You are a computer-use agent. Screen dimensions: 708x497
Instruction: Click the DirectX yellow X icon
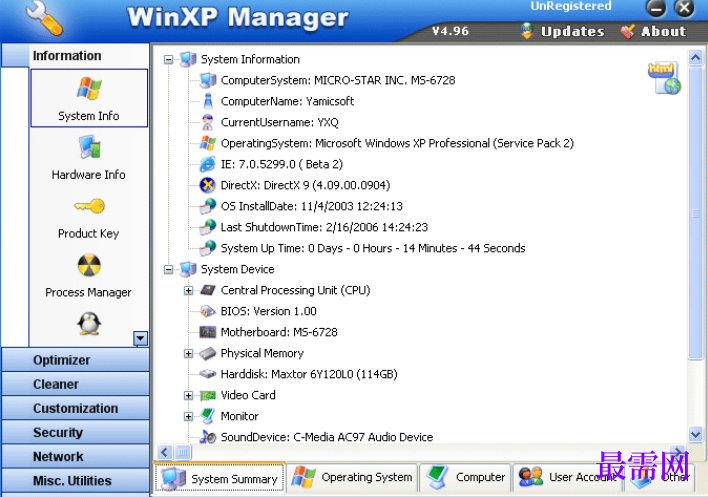[208, 185]
